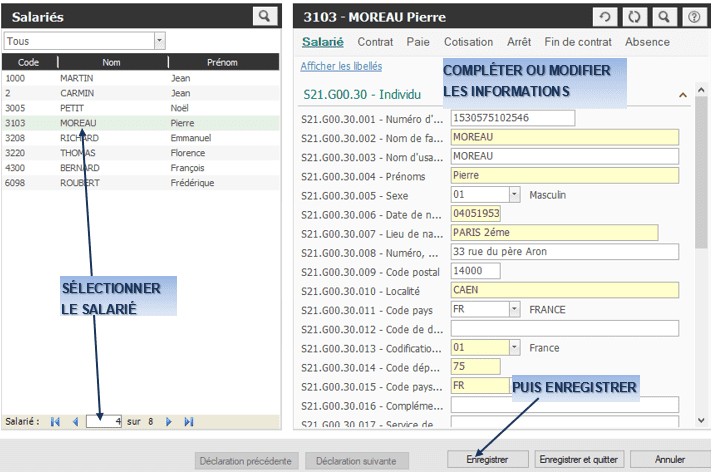Go to next salarié record

pyautogui.click(x=169, y=422)
